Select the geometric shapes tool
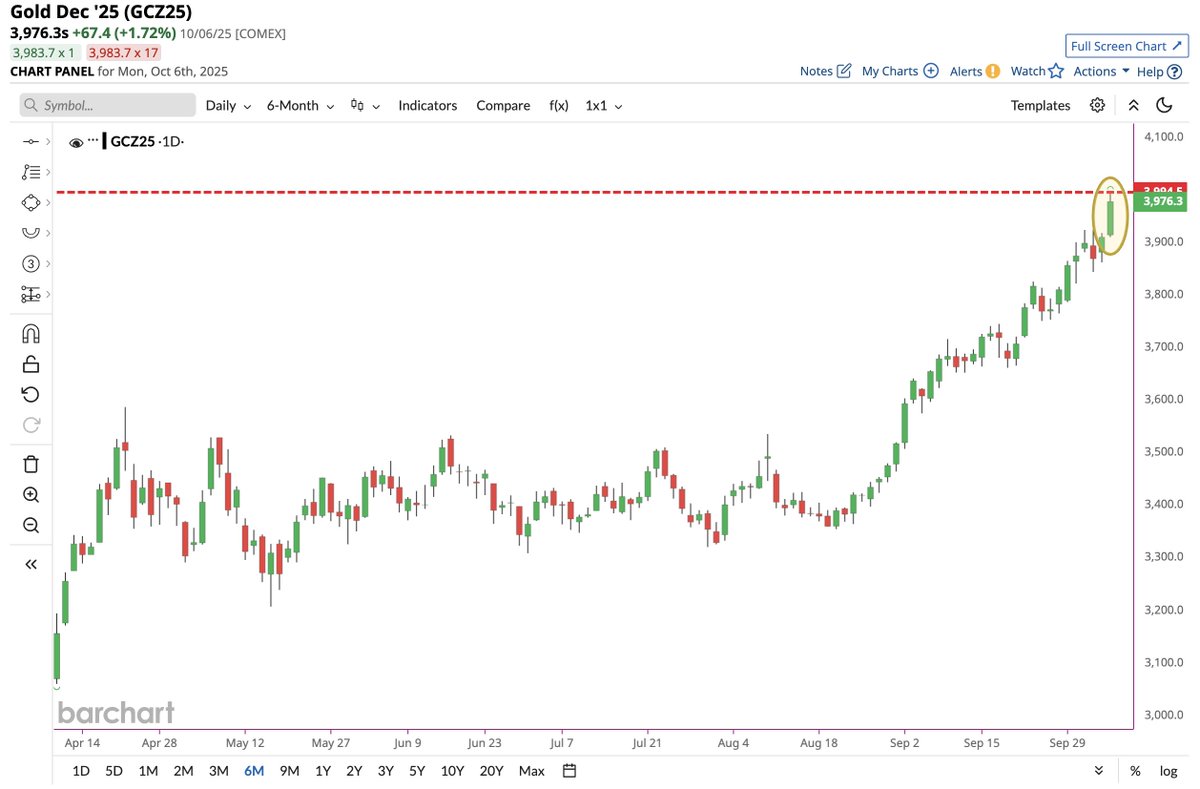This screenshot has height=789, width=1200. [30, 203]
